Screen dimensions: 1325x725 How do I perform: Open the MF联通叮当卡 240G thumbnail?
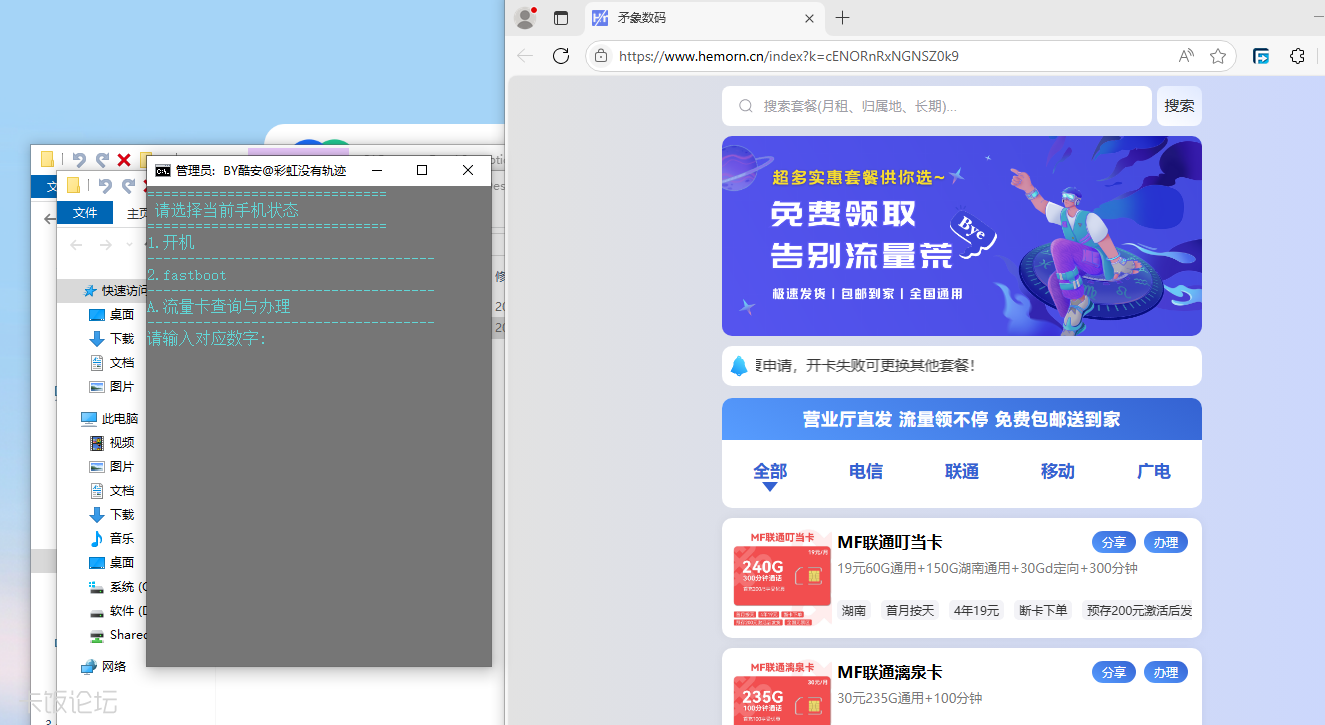tap(782, 578)
